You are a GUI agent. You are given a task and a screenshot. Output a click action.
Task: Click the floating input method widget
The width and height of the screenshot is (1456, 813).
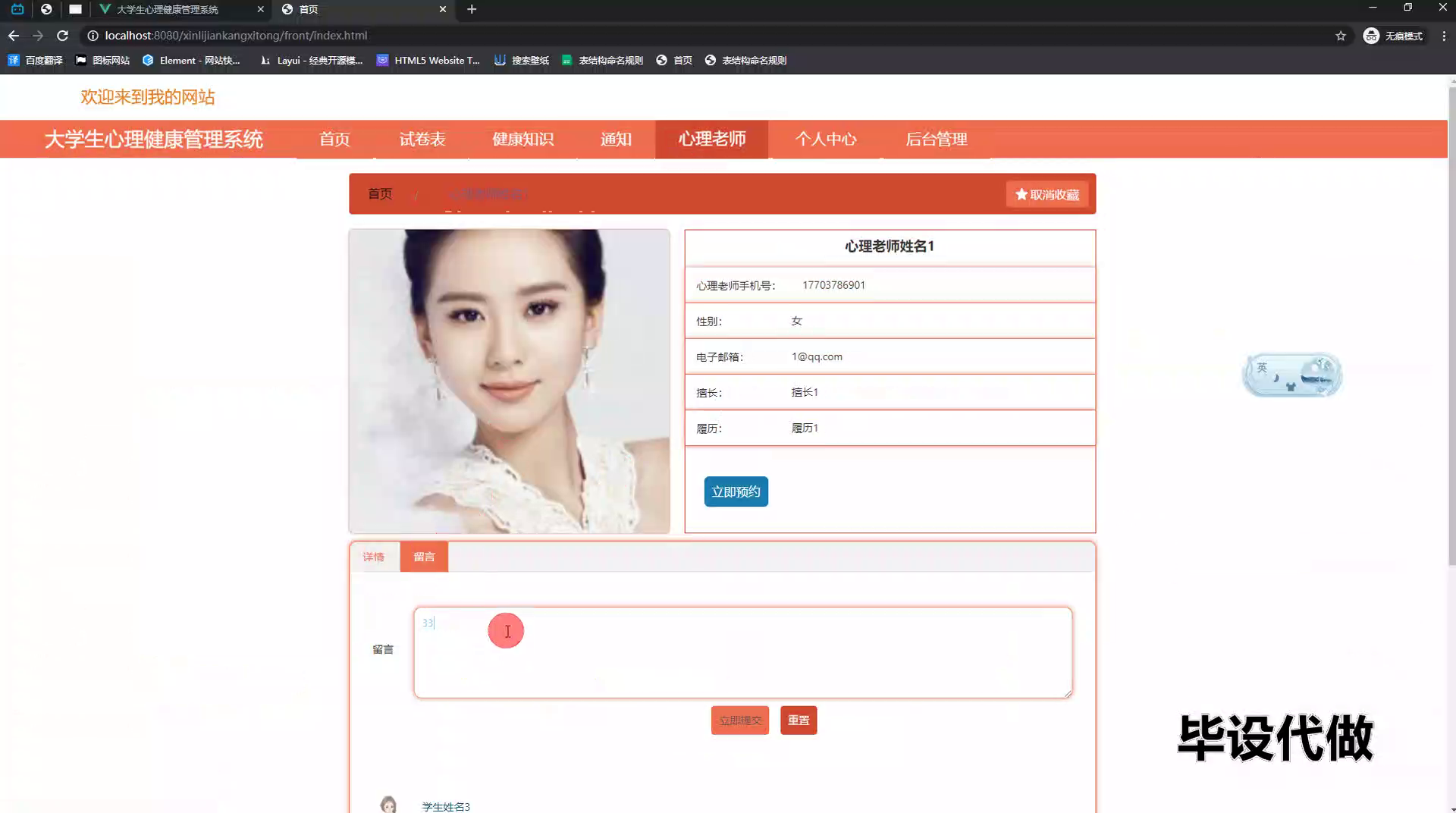point(1292,375)
